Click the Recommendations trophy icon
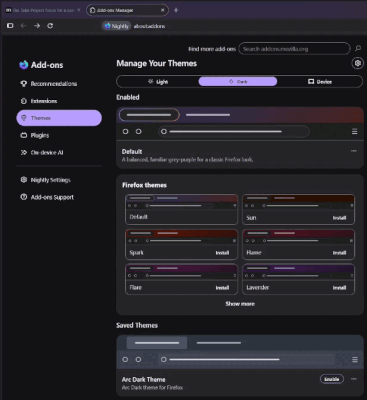 click(x=24, y=84)
